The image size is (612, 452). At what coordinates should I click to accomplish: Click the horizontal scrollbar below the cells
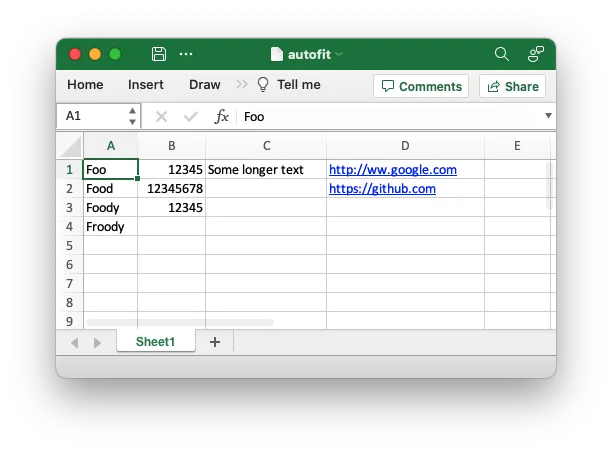tap(180, 322)
